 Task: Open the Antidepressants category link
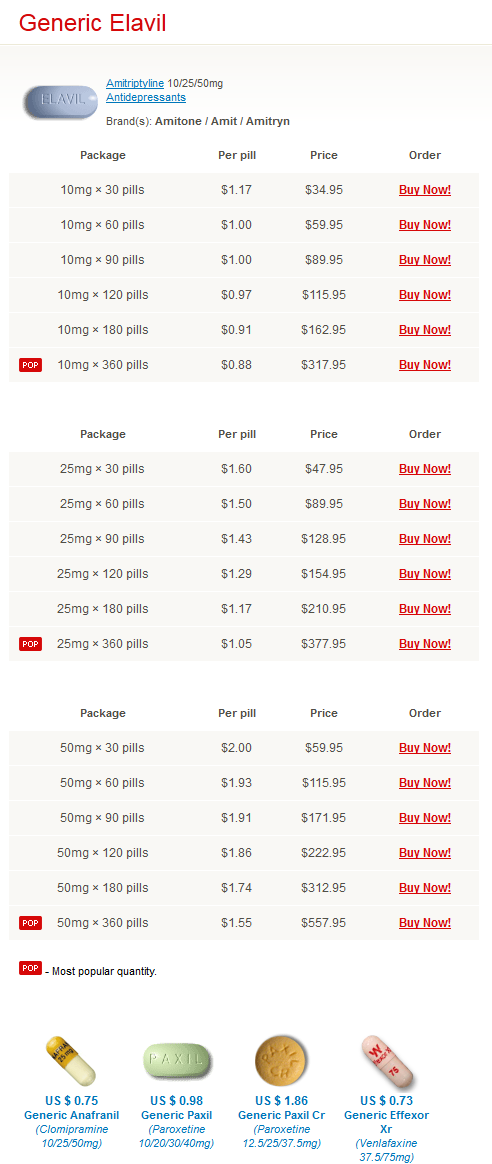146,97
